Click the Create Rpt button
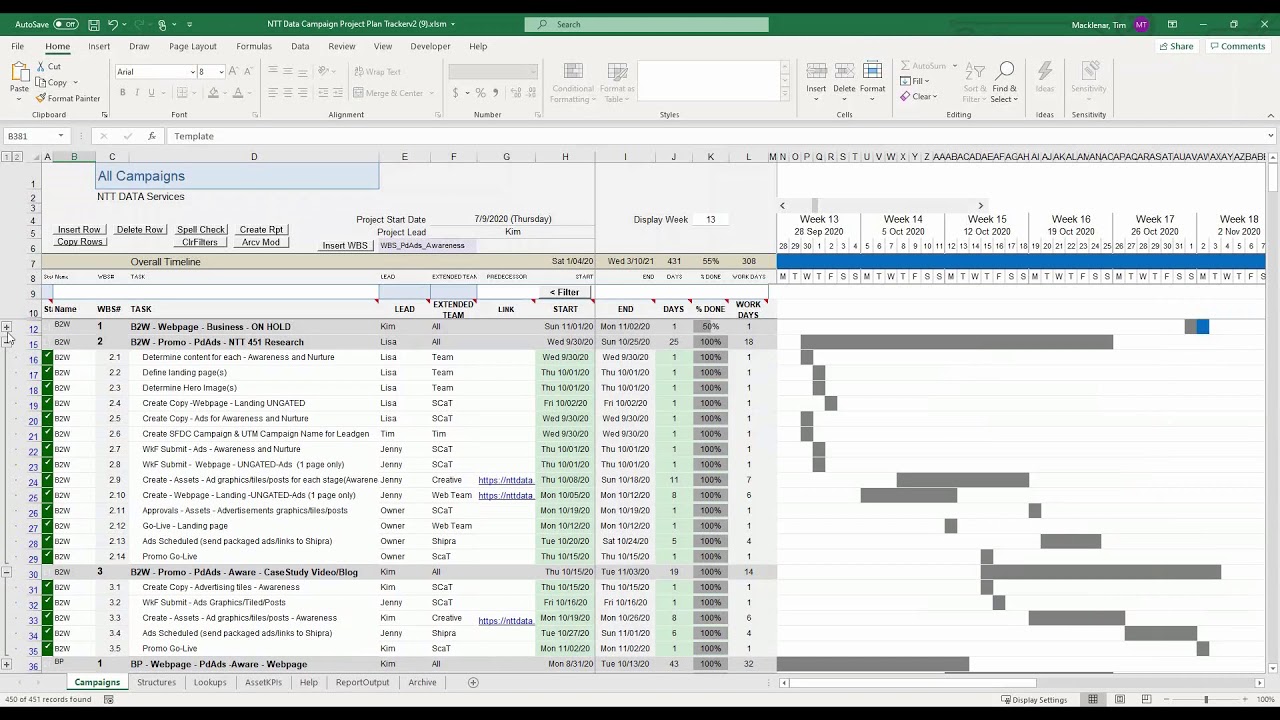The height and width of the screenshot is (720, 1280). pyautogui.click(x=261, y=230)
